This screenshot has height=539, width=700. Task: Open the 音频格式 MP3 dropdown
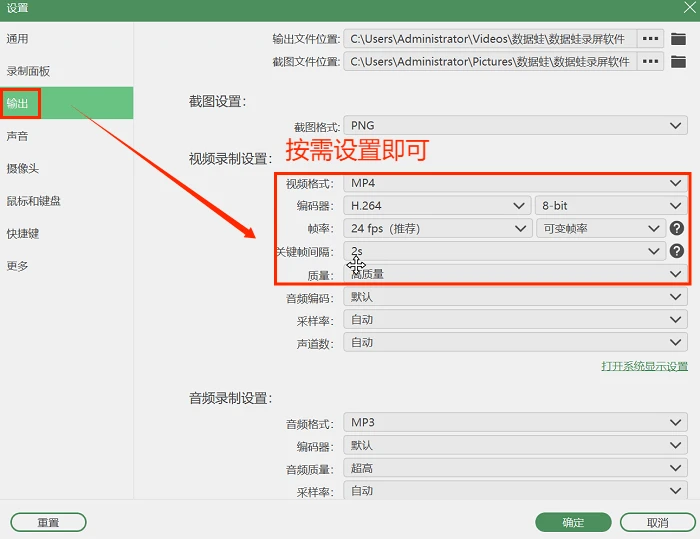(515, 422)
